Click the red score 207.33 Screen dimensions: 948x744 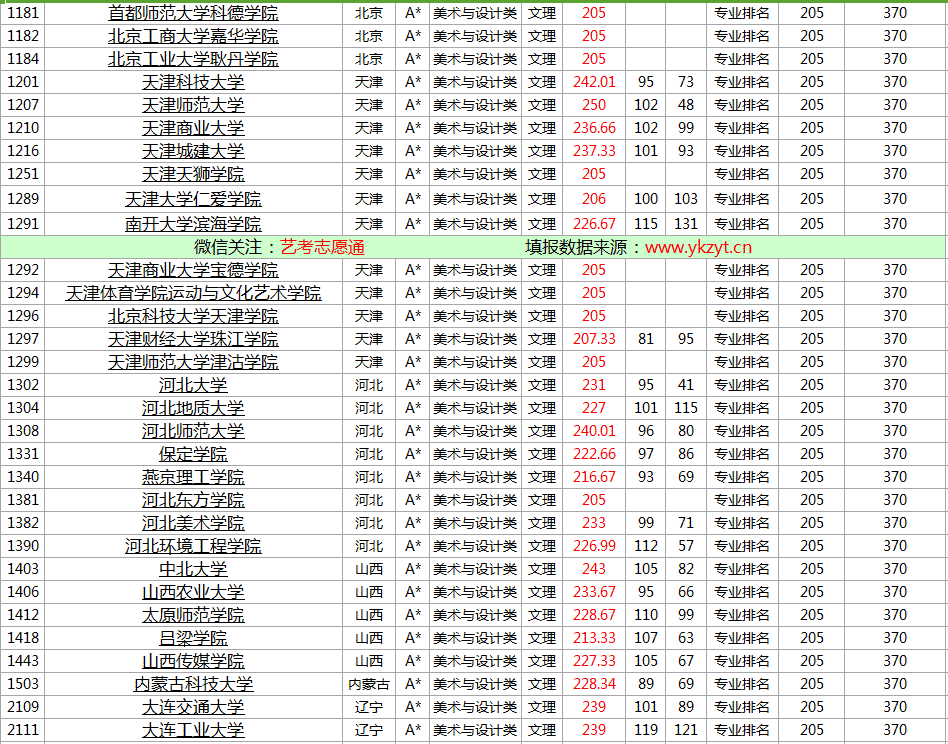(594, 339)
